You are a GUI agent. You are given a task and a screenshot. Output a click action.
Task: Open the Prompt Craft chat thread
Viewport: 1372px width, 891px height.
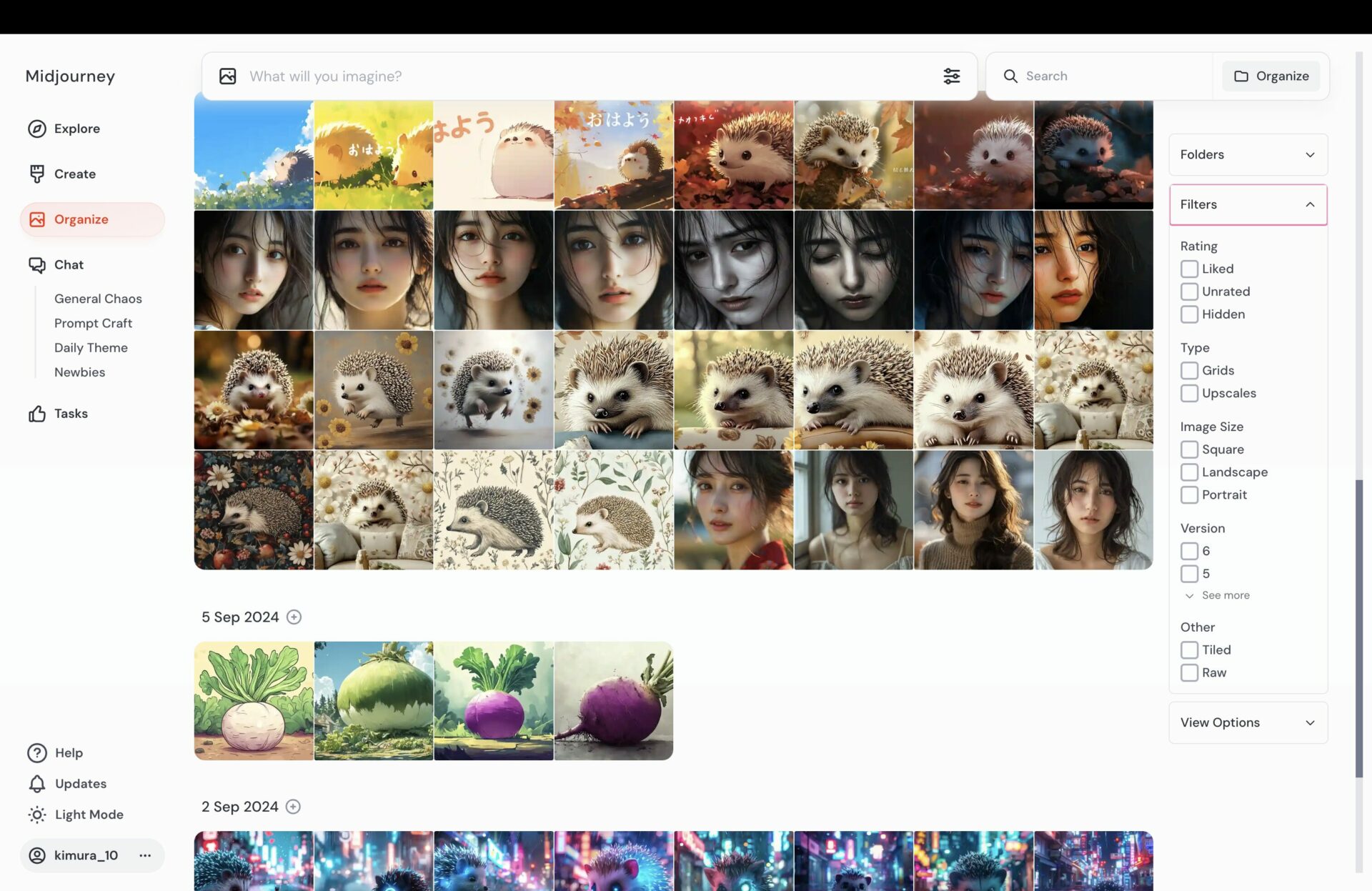92,323
